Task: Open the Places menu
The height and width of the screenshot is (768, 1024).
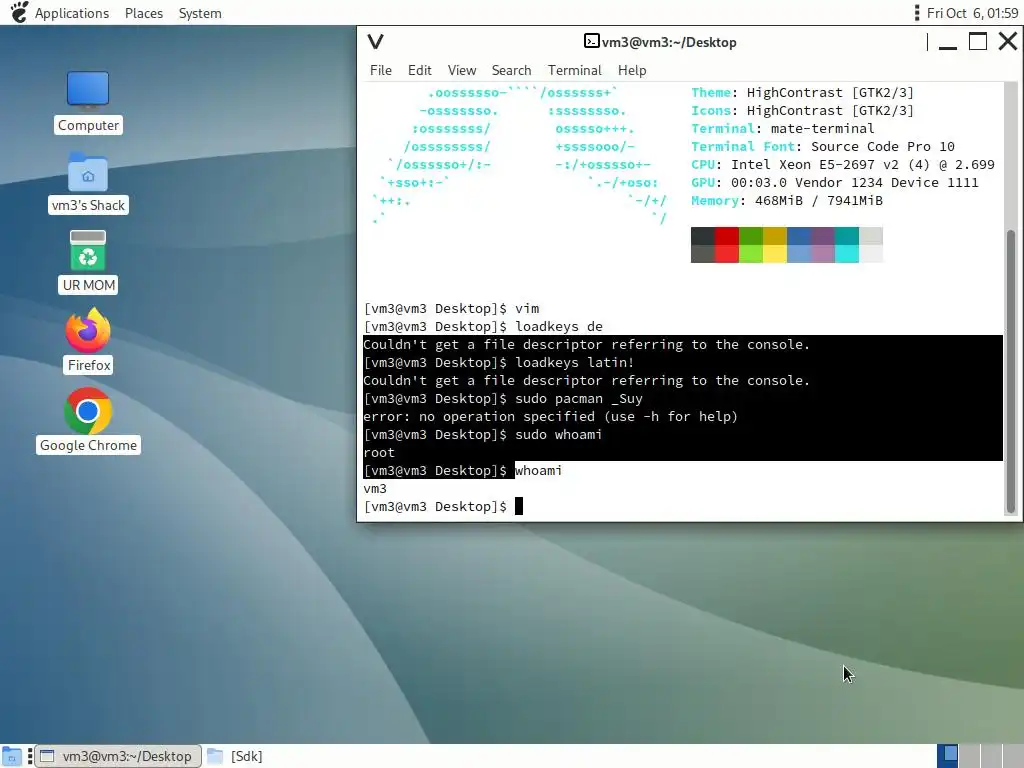Action: pos(144,13)
